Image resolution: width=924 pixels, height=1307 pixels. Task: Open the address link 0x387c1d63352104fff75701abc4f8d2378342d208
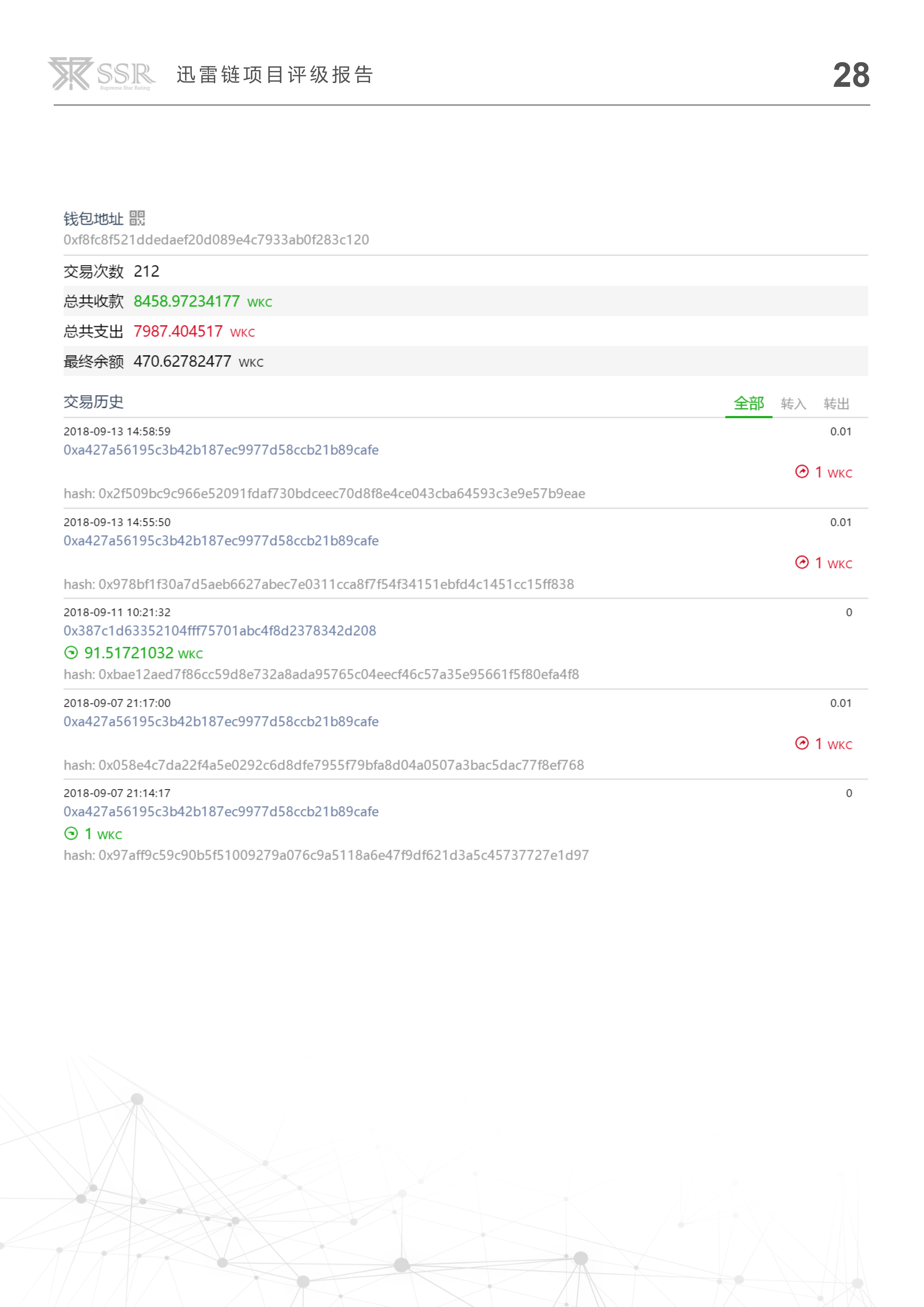220,631
